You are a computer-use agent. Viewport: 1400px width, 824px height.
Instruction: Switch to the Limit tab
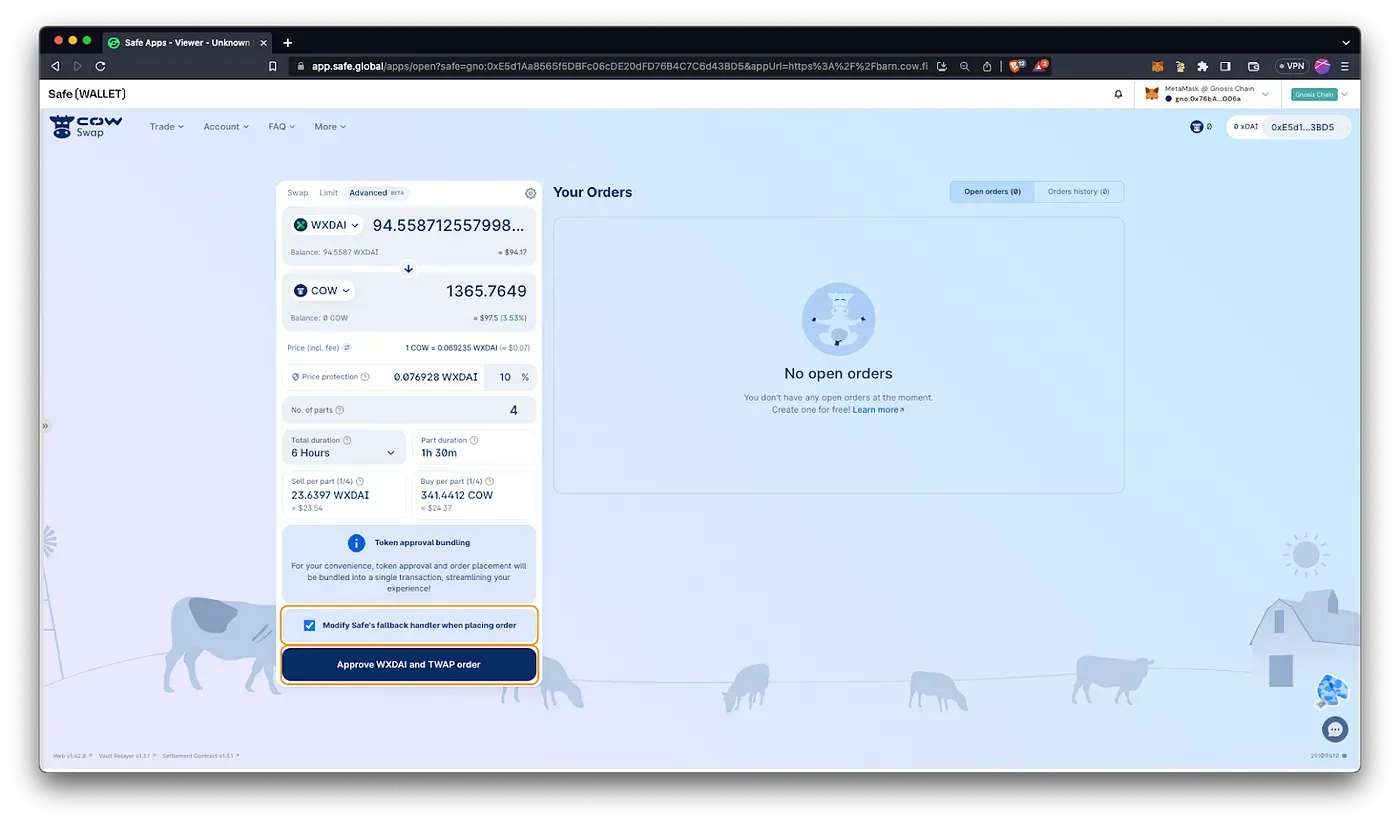tap(329, 193)
